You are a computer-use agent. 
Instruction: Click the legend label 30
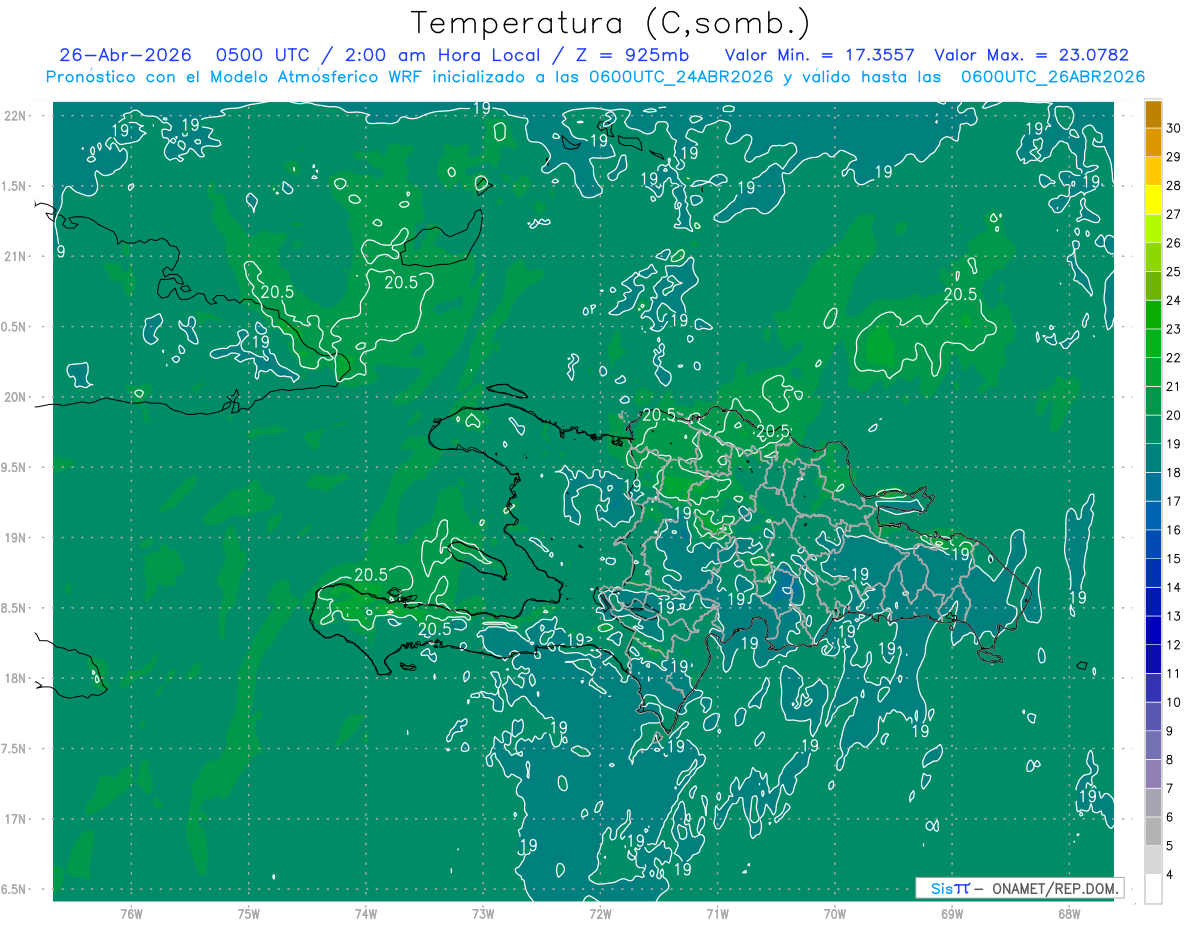[1174, 128]
